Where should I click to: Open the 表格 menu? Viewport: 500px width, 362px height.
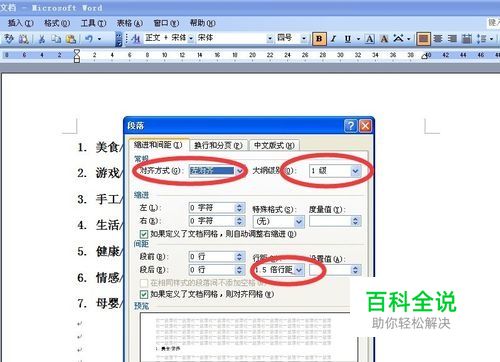click(130, 23)
